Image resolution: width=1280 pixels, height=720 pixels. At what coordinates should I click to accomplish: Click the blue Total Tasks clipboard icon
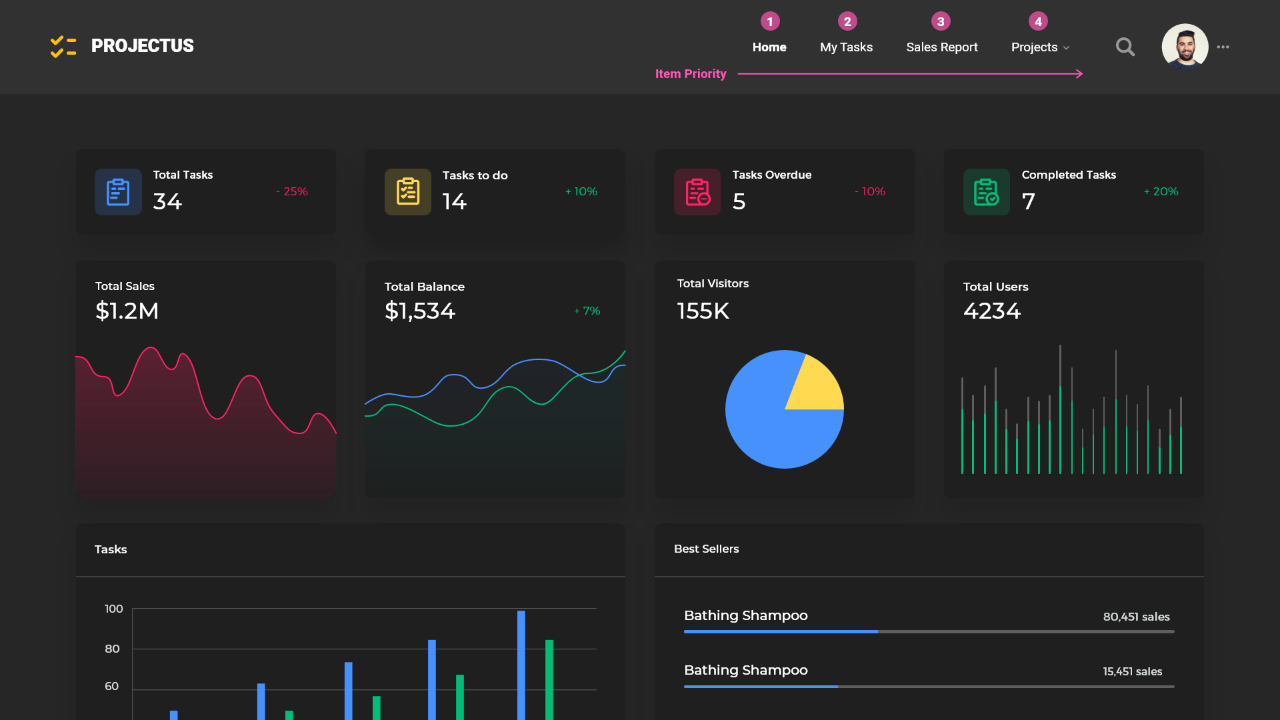coord(118,192)
